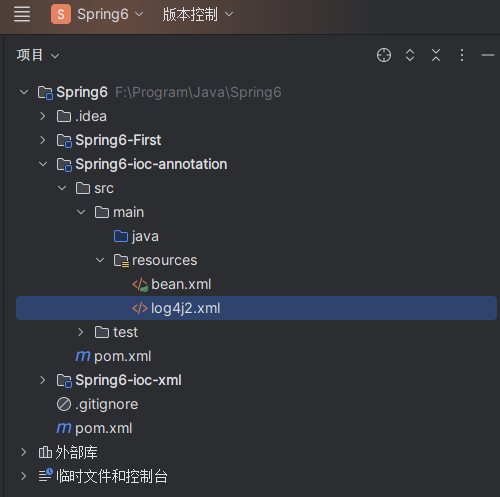The image size is (500, 497).
Task: Select the Spring6-ioc-xml module name
Action: 128,380
